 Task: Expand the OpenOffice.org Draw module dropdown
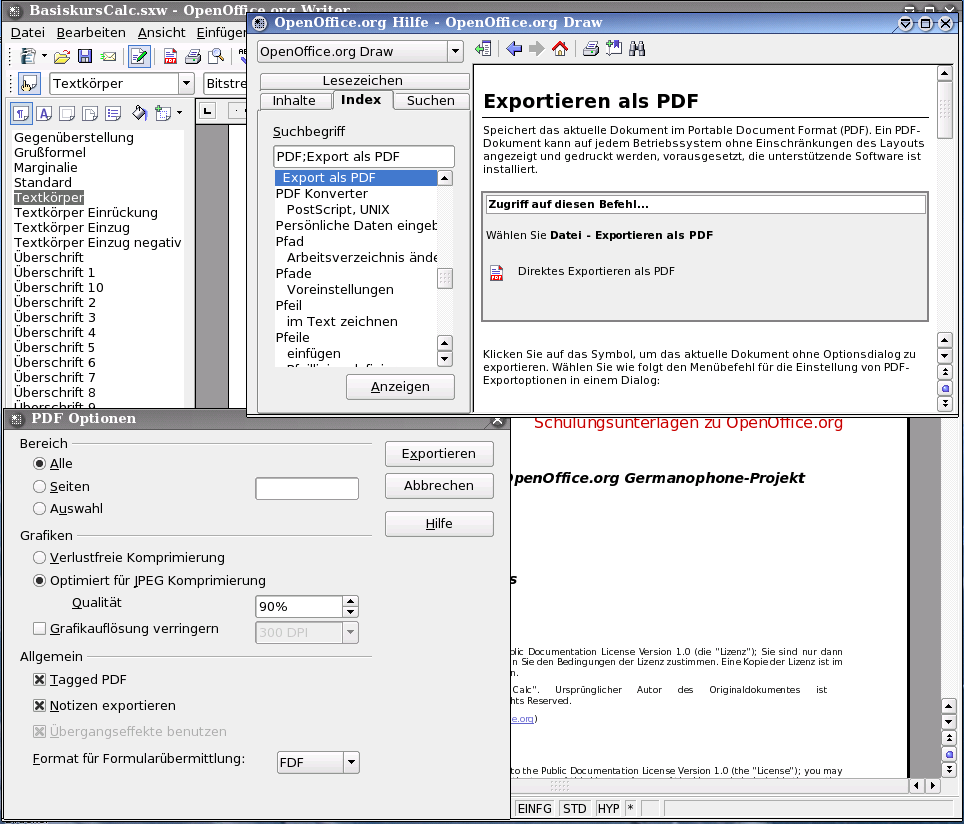pyautogui.click(x=455, y=51)
